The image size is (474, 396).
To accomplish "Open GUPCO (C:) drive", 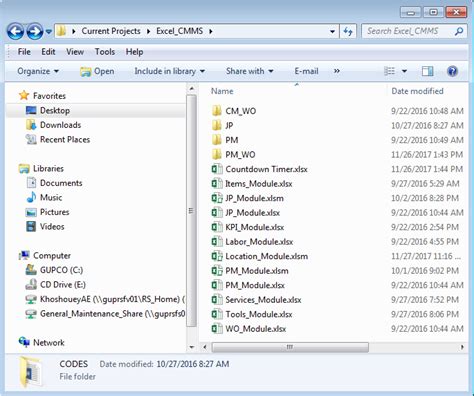I will coord(54,270).
